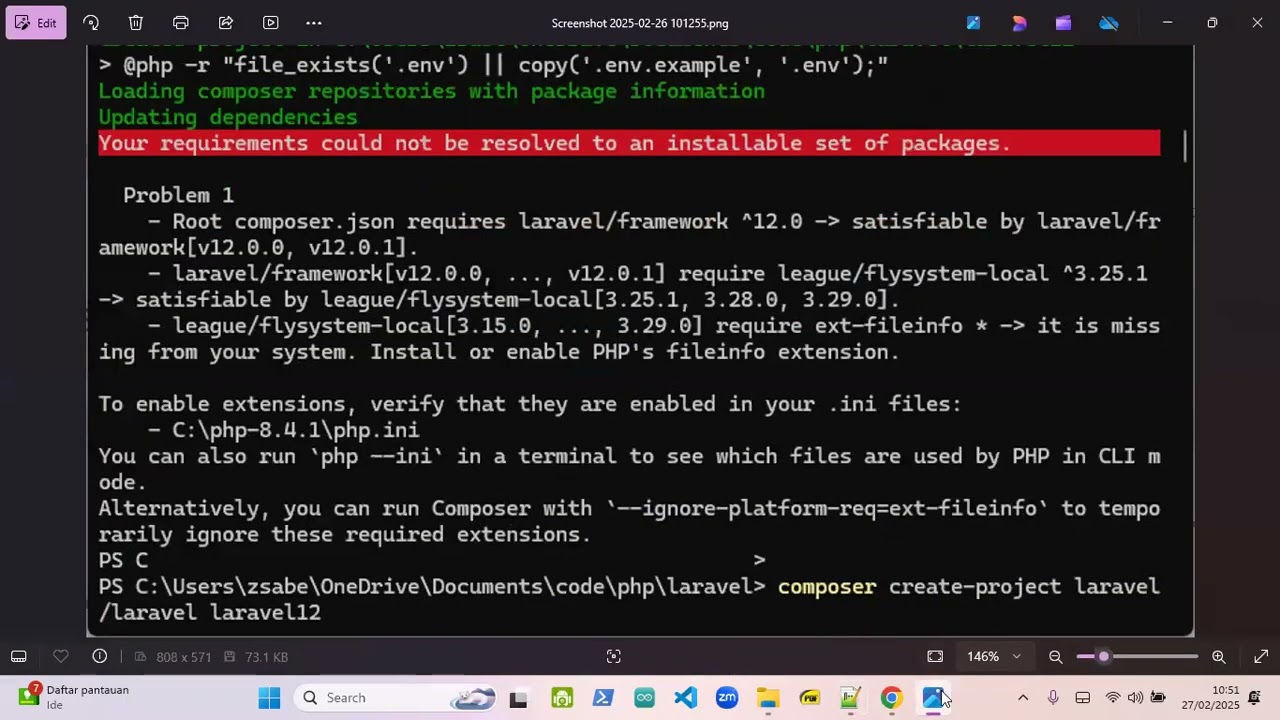The height and width of the screenshot is (720, 1280).
Task: Click the OneDrive crossed-out cloud icon
Action: [x=1109, y=23]
